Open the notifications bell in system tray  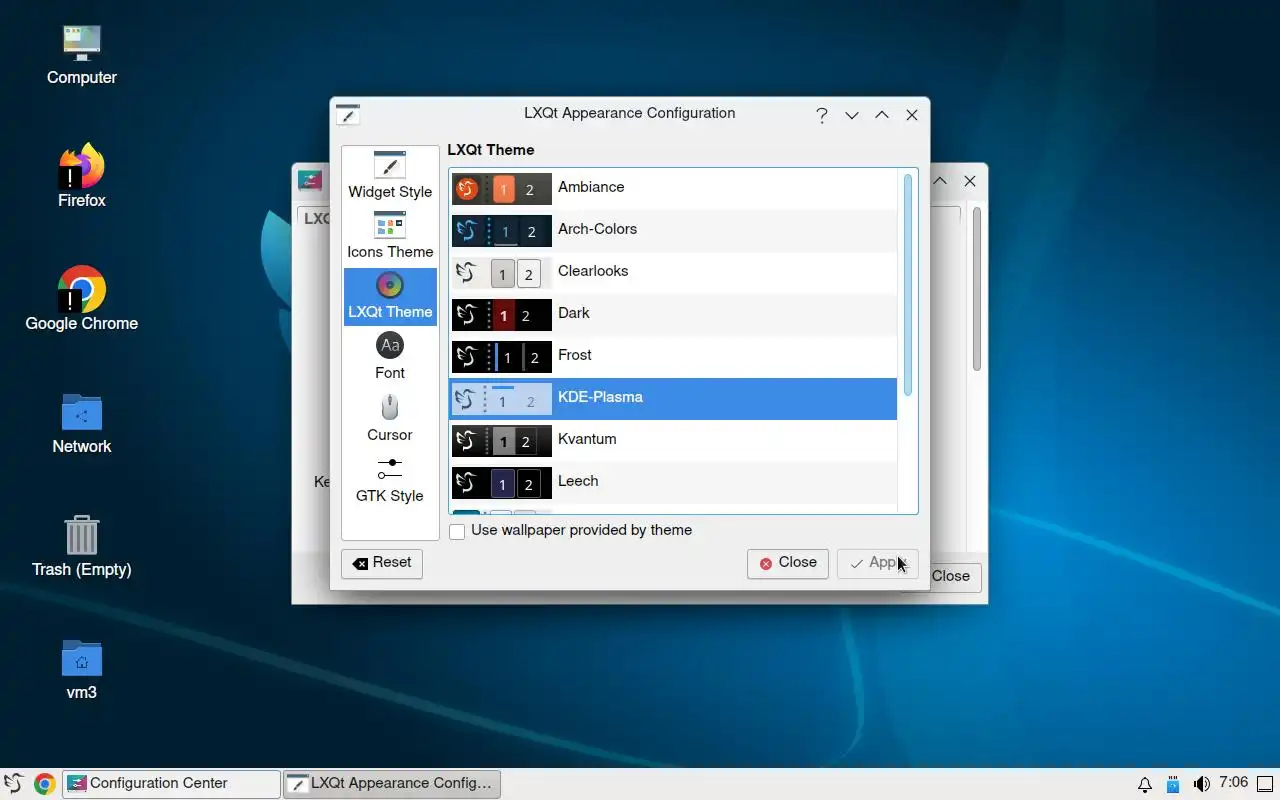(1145, 784)
